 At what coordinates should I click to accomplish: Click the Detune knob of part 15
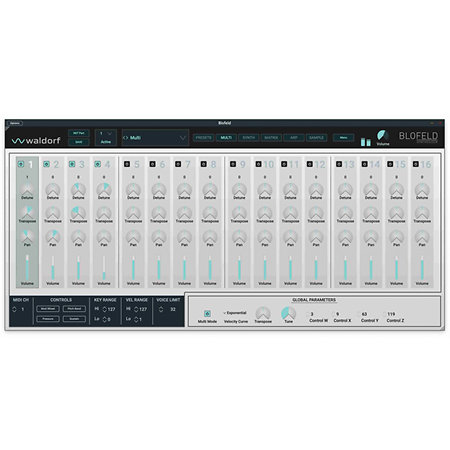(x=396, y=189)
